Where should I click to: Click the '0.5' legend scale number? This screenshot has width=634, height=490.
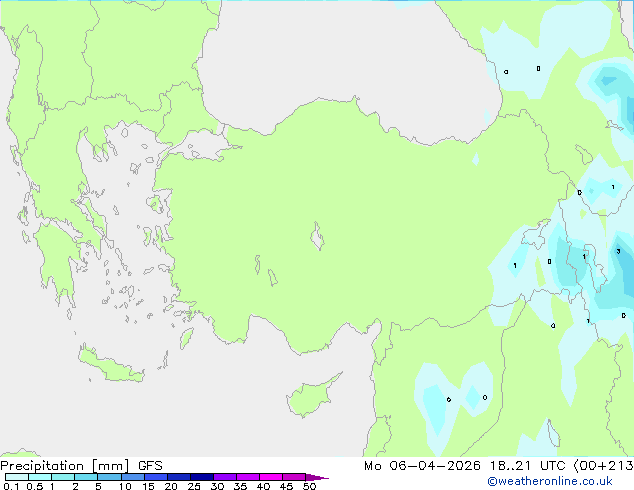tap(35, 486)
